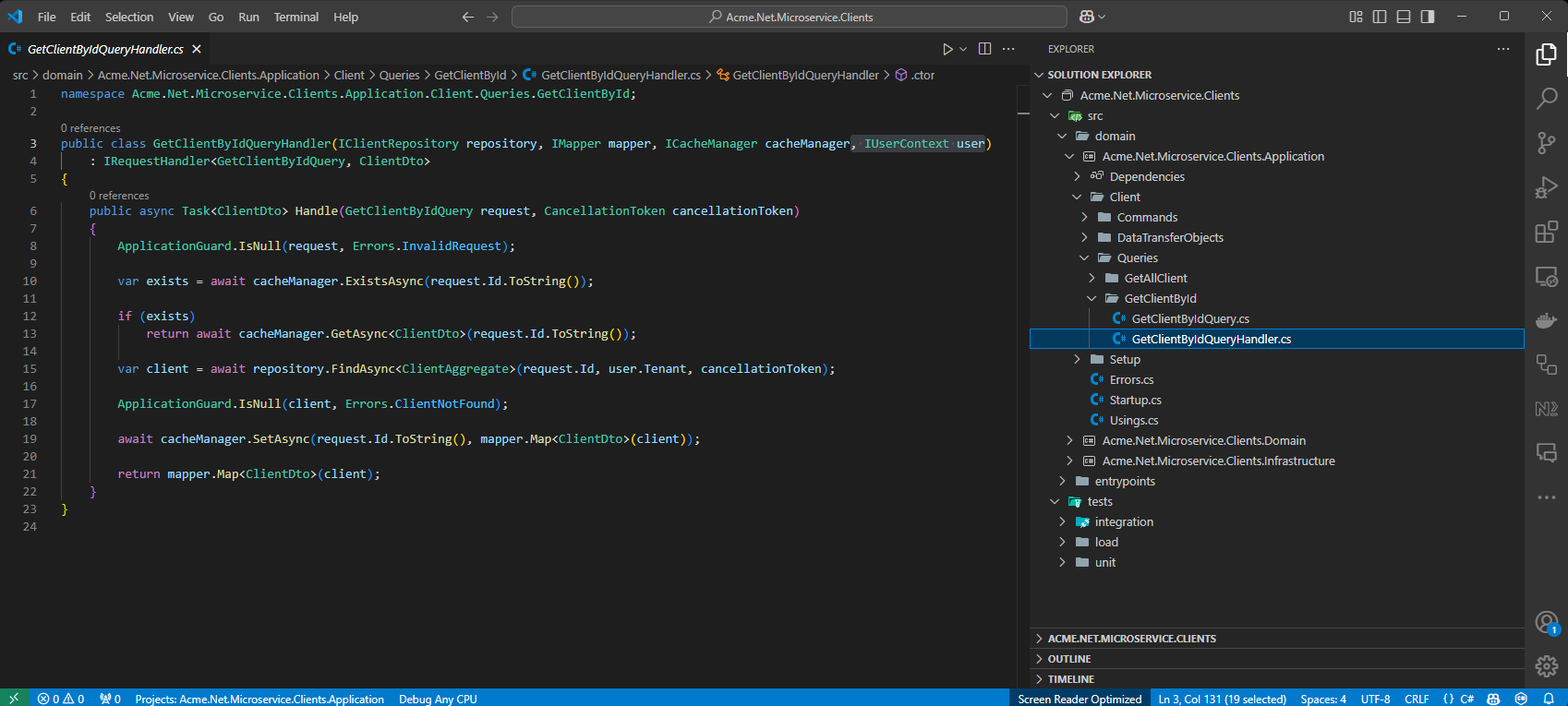
Task: Open remote window button in status bar
Action: point(14,699)
